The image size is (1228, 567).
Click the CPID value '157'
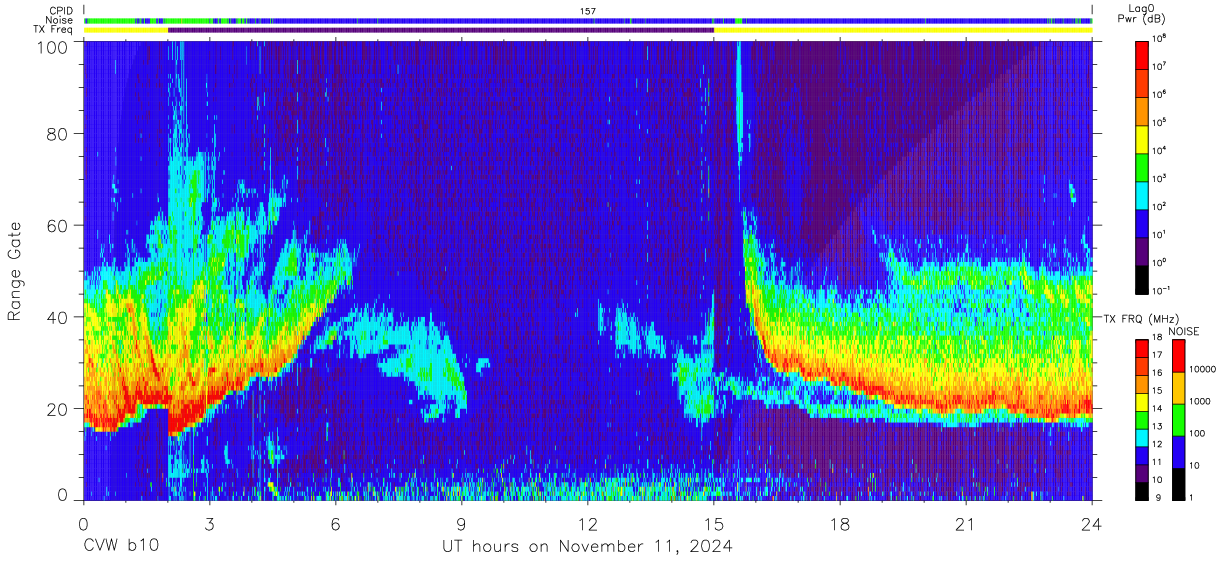pos(588,10)
